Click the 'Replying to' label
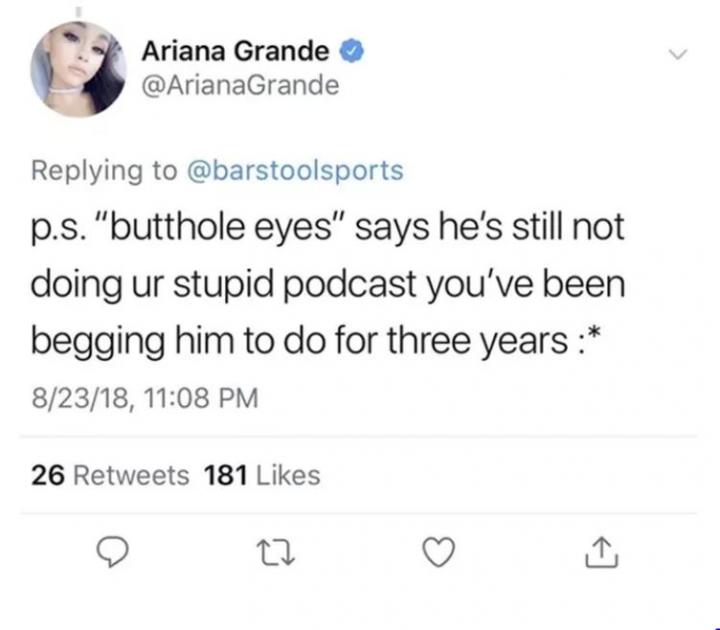 point(104,170)
